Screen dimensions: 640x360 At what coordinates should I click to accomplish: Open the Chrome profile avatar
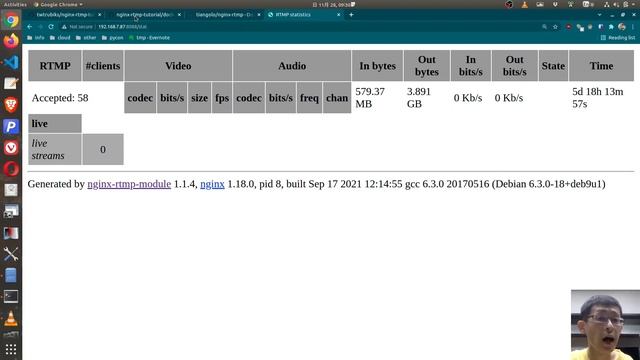(622, 27)
